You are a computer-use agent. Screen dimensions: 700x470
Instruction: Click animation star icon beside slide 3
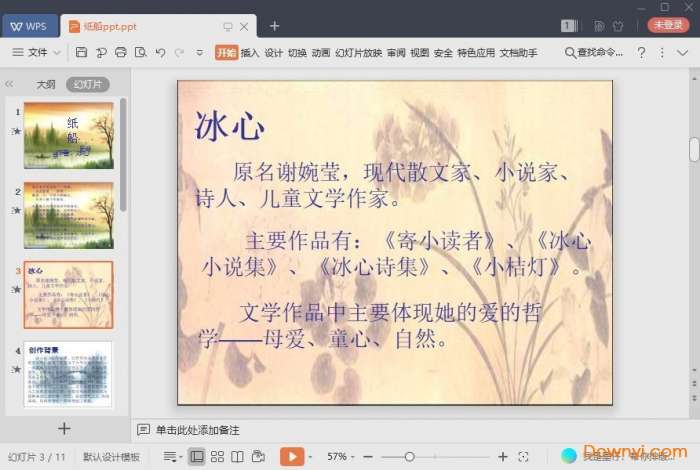(x=17, y=290)
